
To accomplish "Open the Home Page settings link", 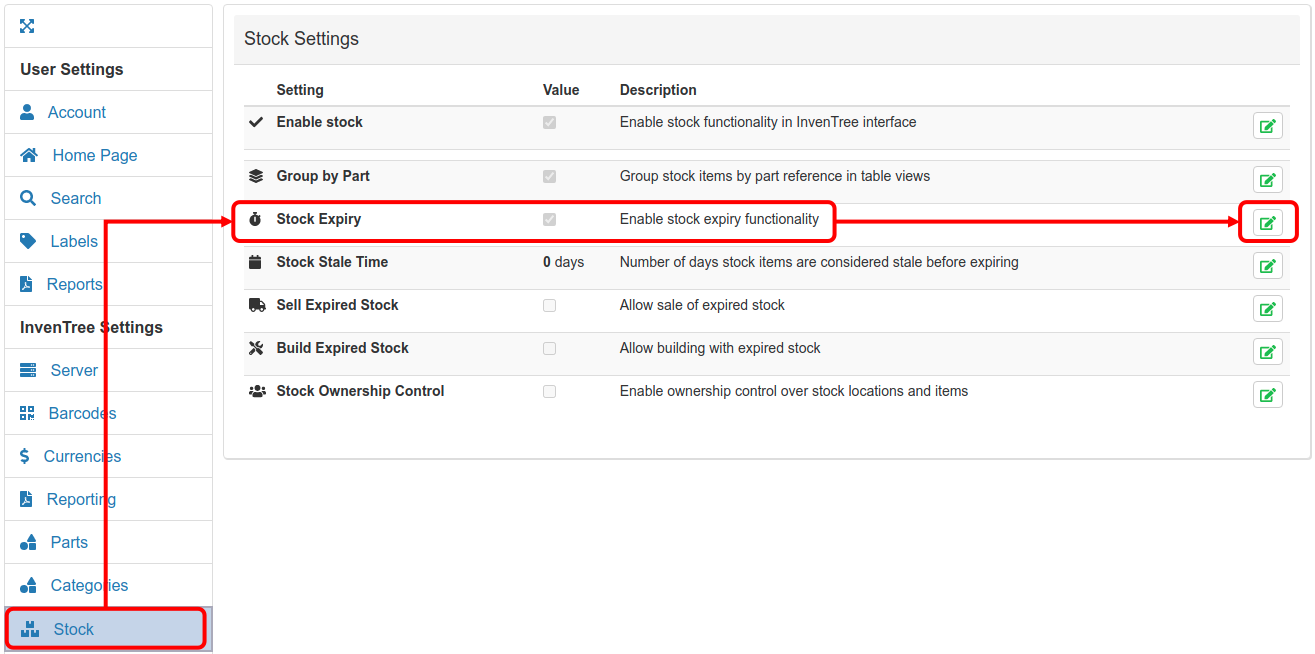I will 94,155.
